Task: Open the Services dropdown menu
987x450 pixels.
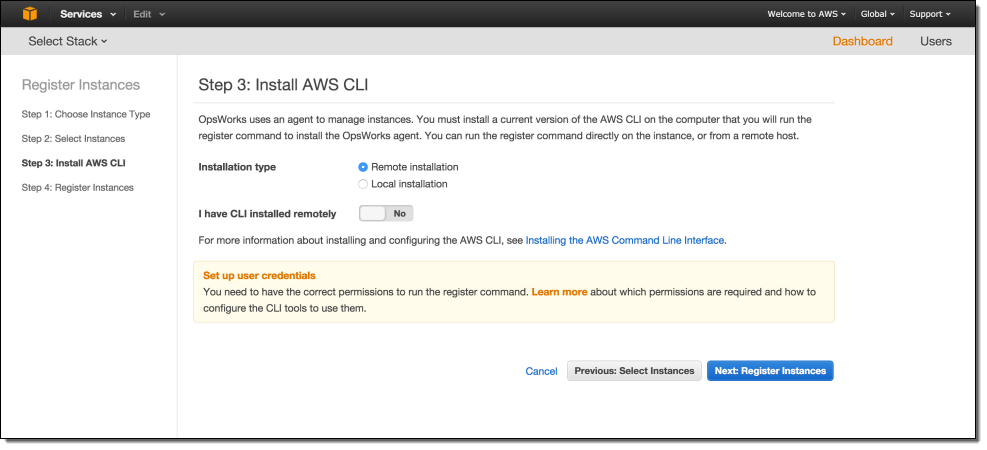Action: point(87,14)
